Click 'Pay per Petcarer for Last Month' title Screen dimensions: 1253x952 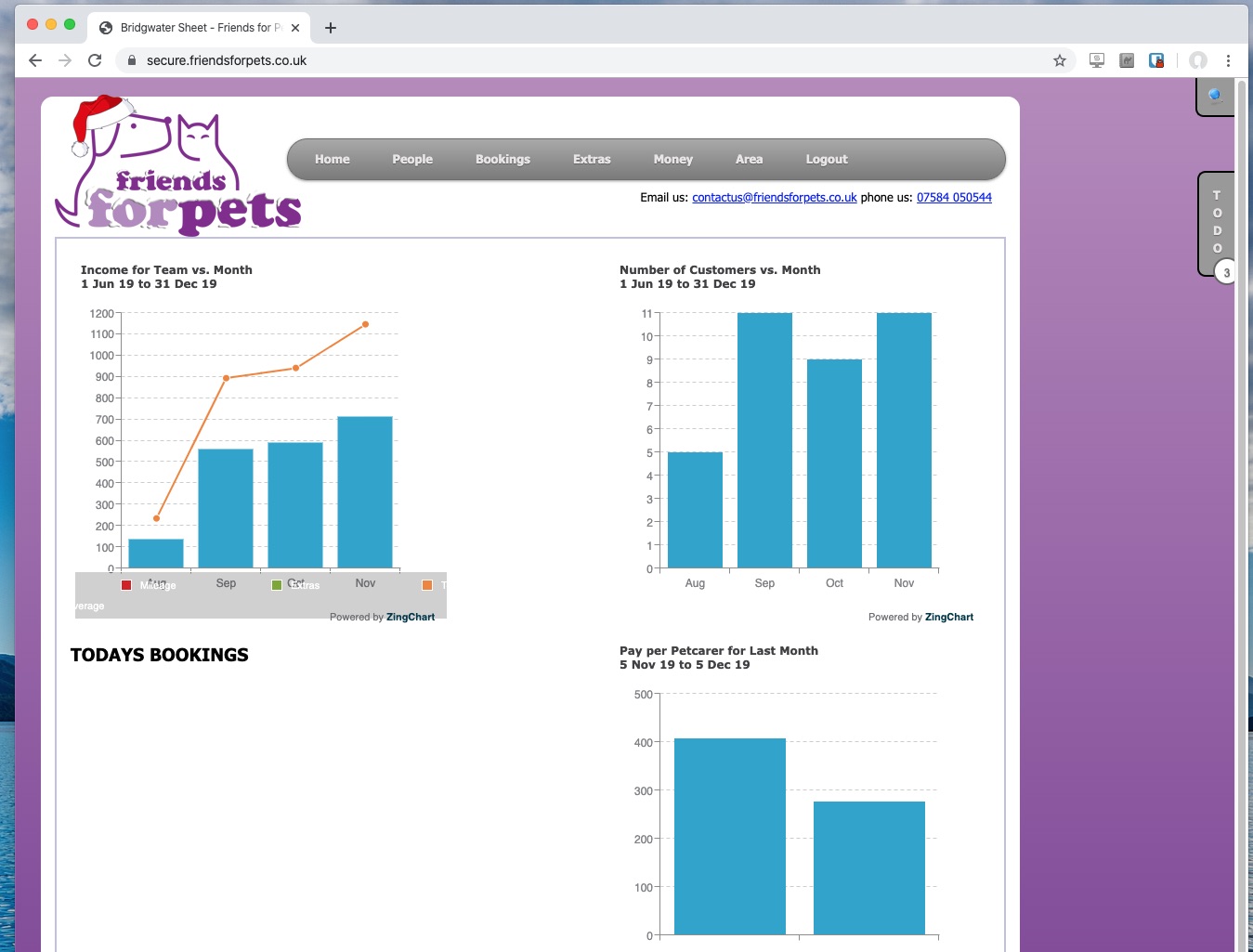point(719,651)
